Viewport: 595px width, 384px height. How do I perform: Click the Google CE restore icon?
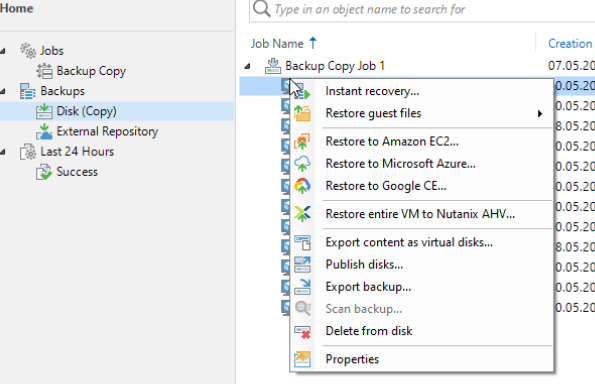302,186
